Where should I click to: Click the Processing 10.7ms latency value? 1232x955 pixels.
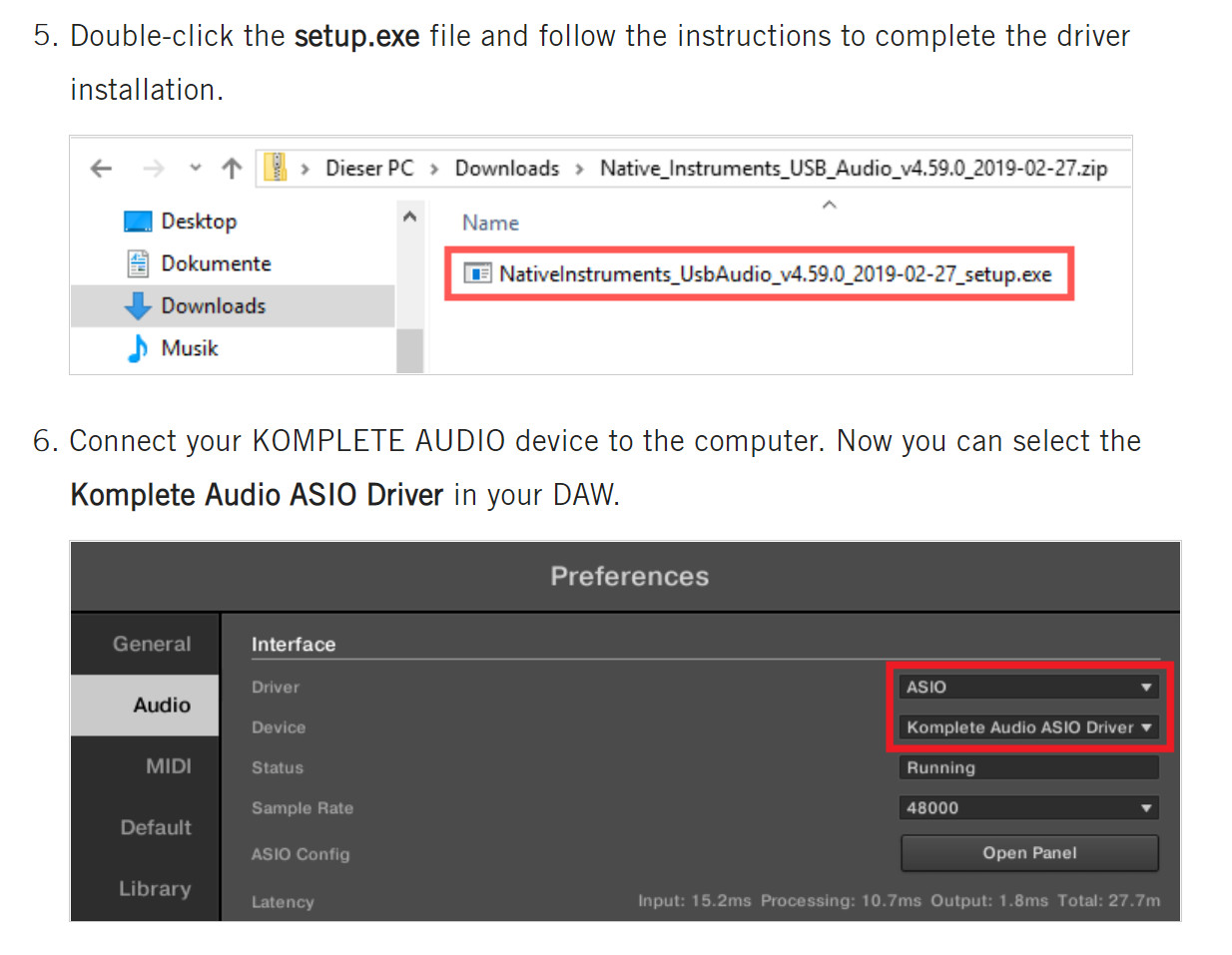tap(841, 900)
